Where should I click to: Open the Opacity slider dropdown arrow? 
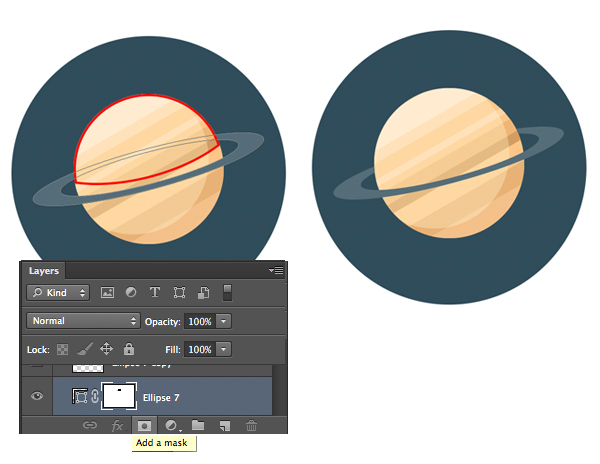[224, 321]
